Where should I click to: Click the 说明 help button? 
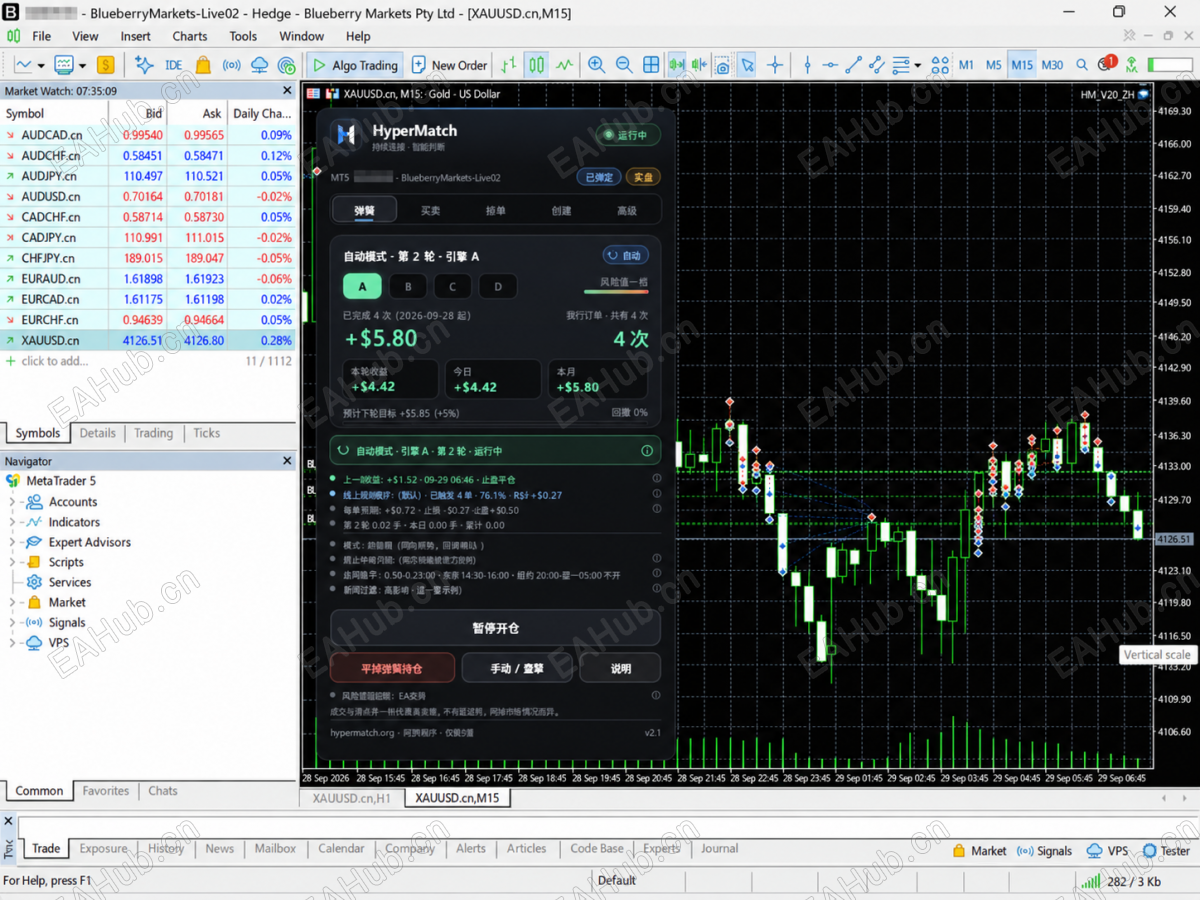coord(620,668)
